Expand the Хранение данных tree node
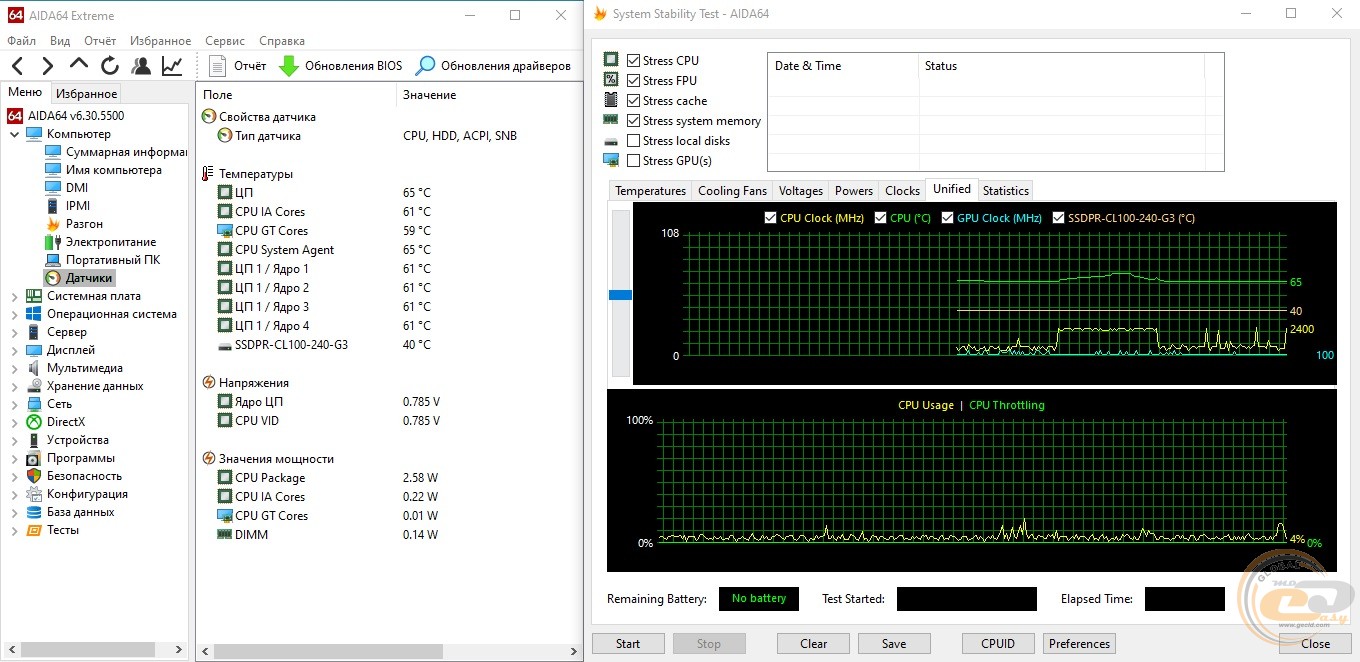The image size is (1360, 662). pyautogui.click(x=15, y=386)
